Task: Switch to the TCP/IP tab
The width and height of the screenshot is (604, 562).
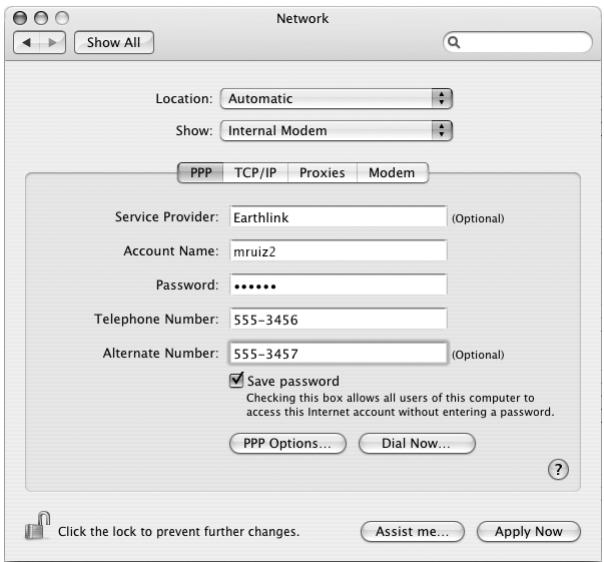Action: point(255,173)
